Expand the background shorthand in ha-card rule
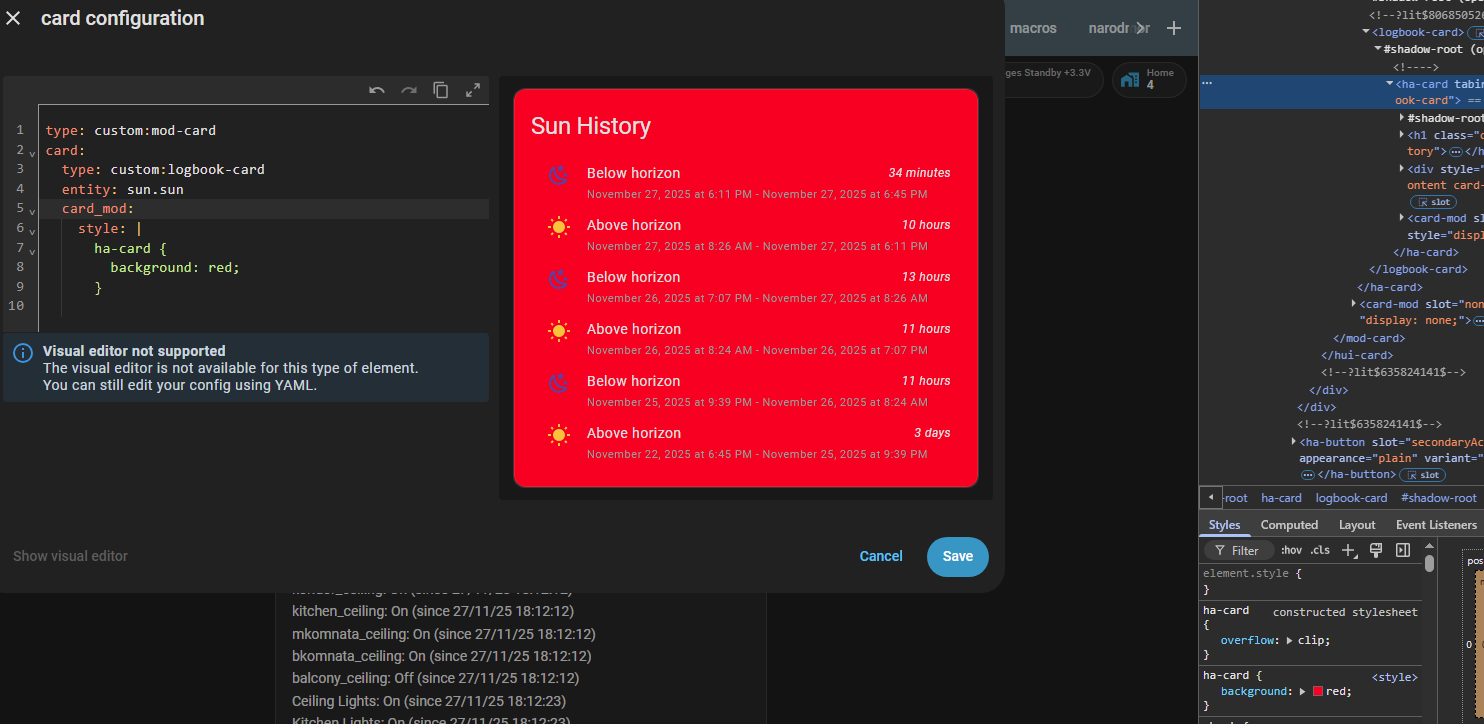The width and height of the screenshot is (1484, 724). 1302,691
